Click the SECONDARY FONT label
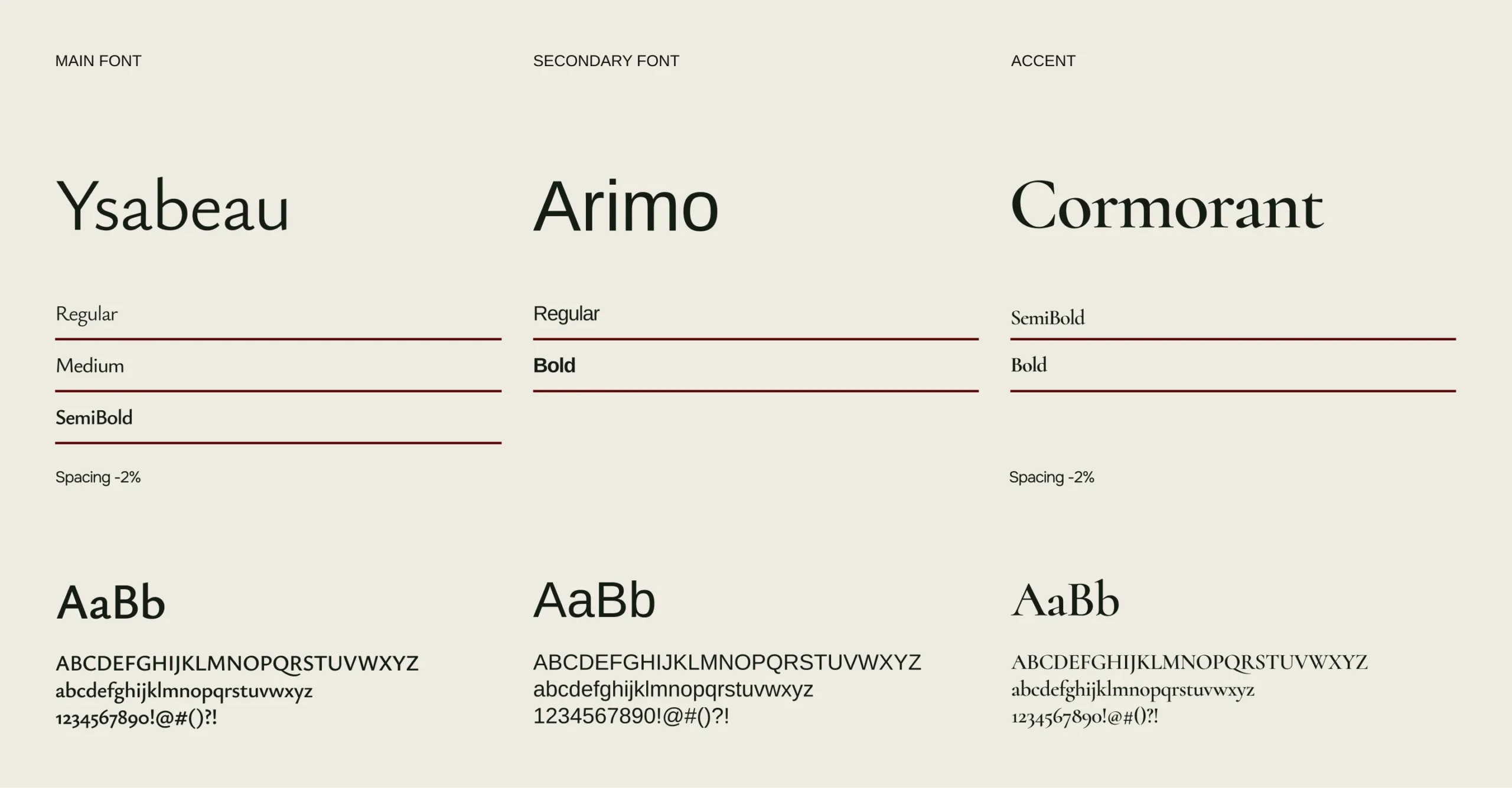 [606, 61]
